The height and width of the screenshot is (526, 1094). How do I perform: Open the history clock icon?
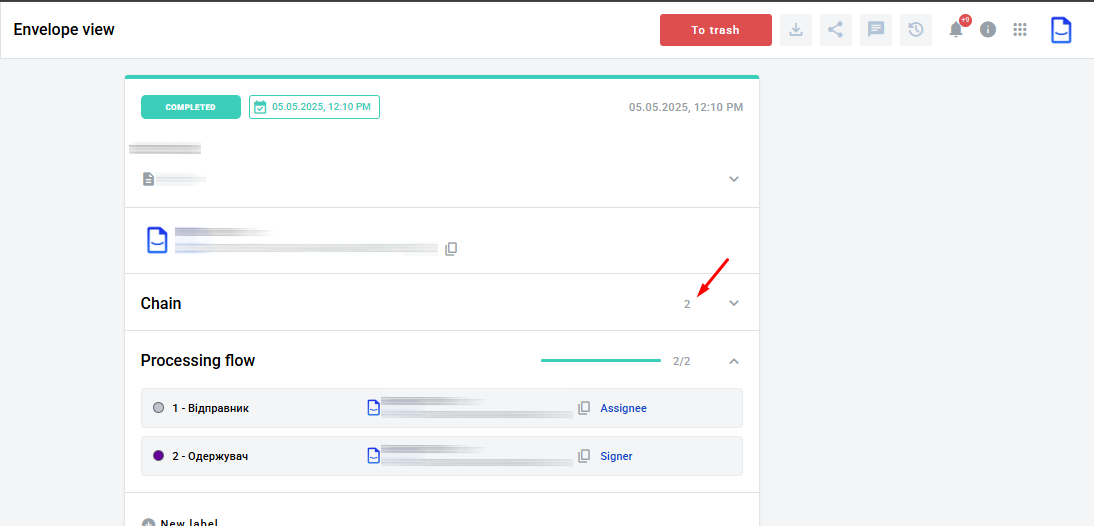[915, 30]
